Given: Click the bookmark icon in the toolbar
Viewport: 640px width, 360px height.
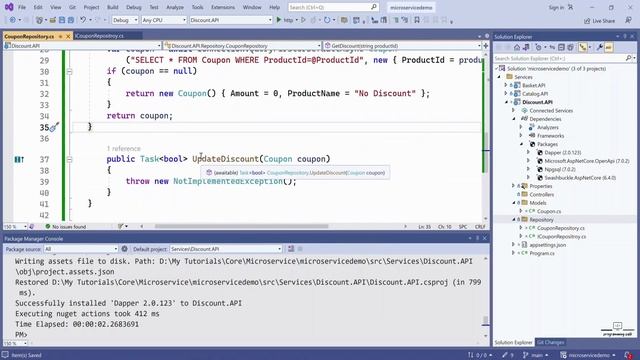Looking at the screenshot, I should point(417,20).
